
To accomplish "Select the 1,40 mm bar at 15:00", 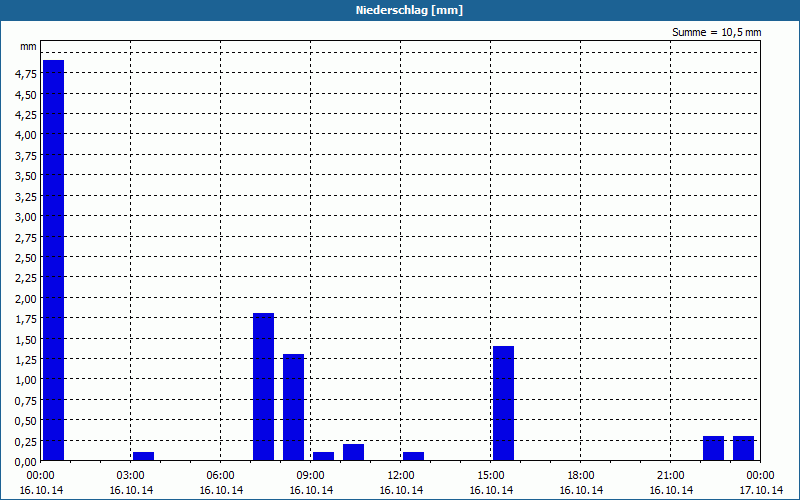I will [x=504, y=403].
